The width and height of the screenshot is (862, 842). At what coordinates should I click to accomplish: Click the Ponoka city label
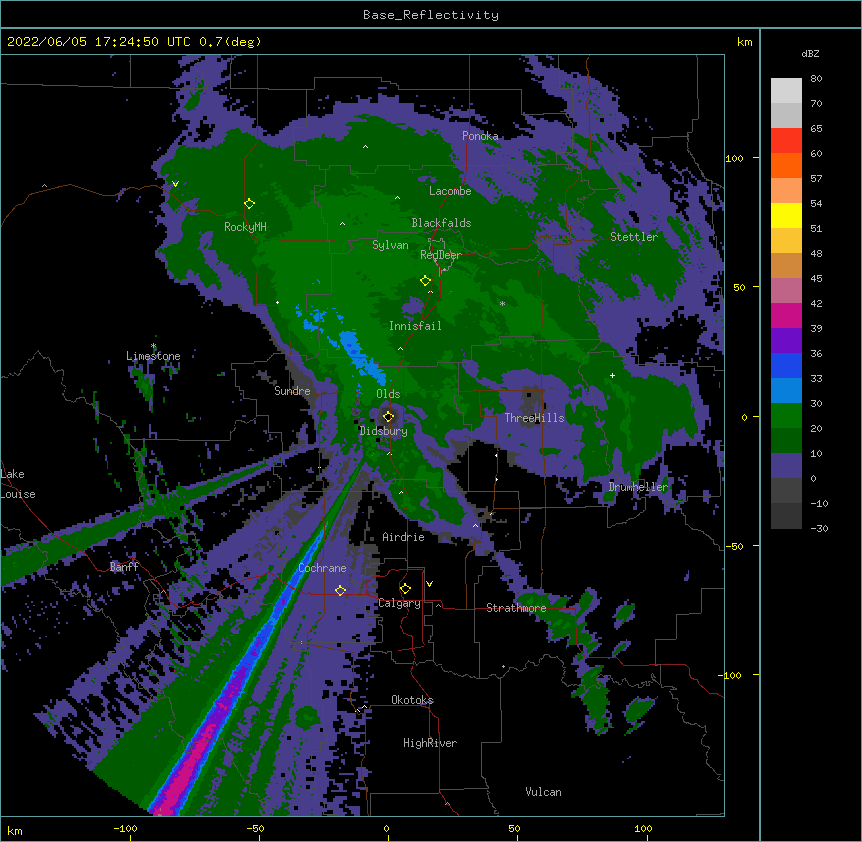click(x=480, y=136)
